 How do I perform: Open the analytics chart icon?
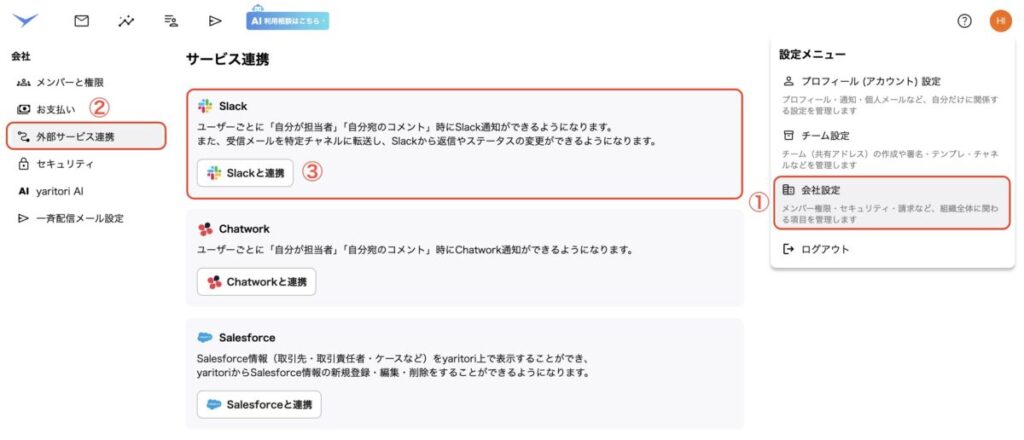pyautogui.click(x=126, y=20)
